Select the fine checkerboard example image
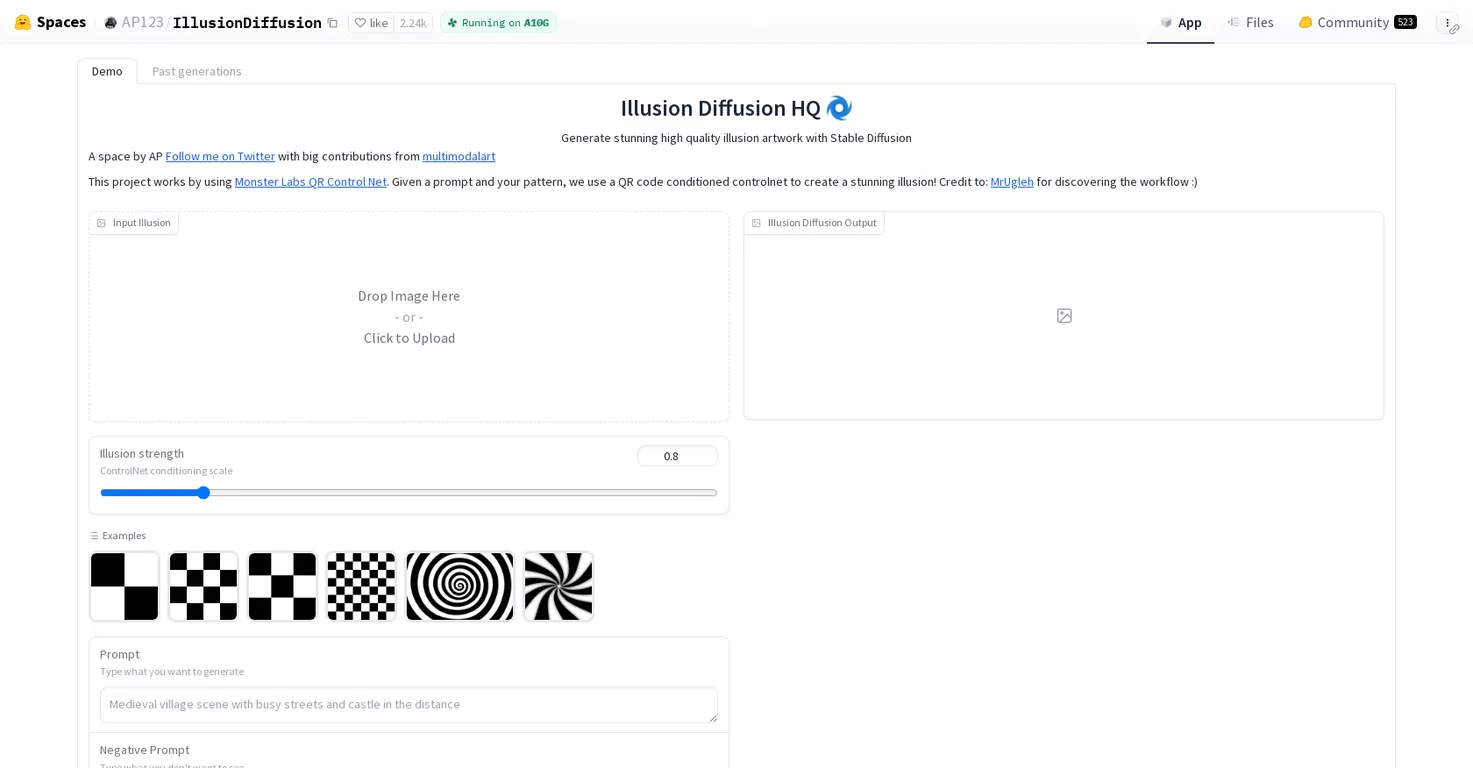The height and width of the screenshot is (768, 1473). (x=361, y=587)
